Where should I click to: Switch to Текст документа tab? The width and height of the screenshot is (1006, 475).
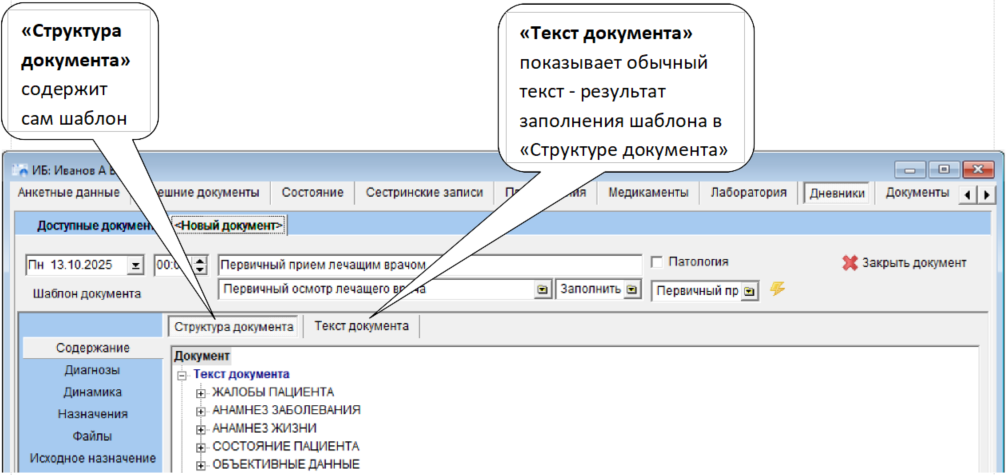pos(361,326)
